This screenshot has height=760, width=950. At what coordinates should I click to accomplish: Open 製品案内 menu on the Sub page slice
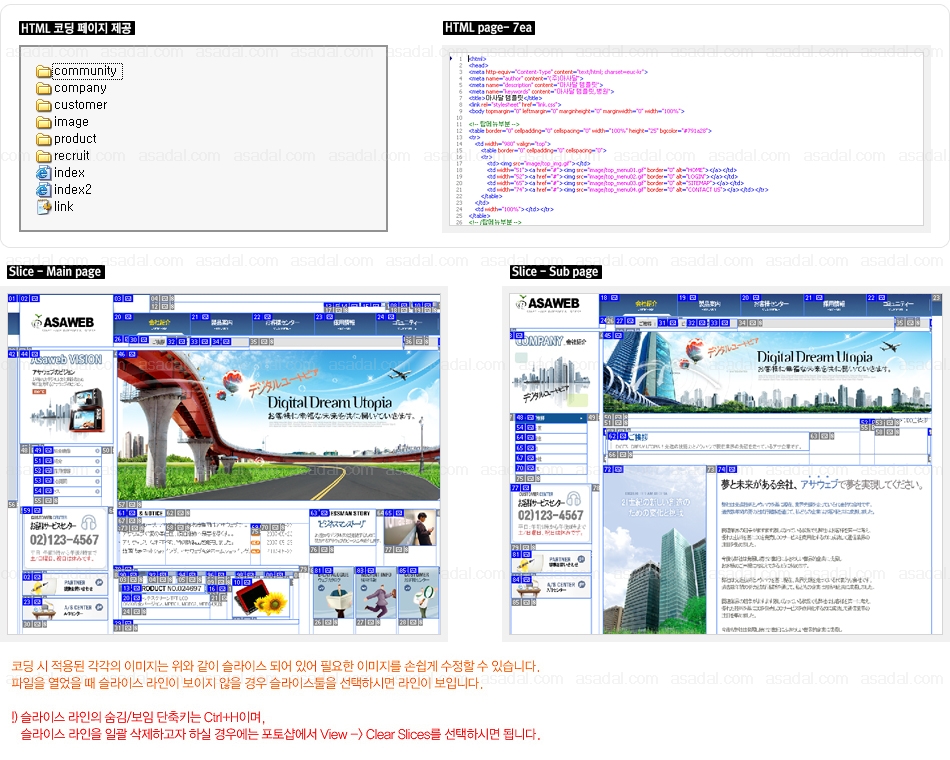coord(709,304)
